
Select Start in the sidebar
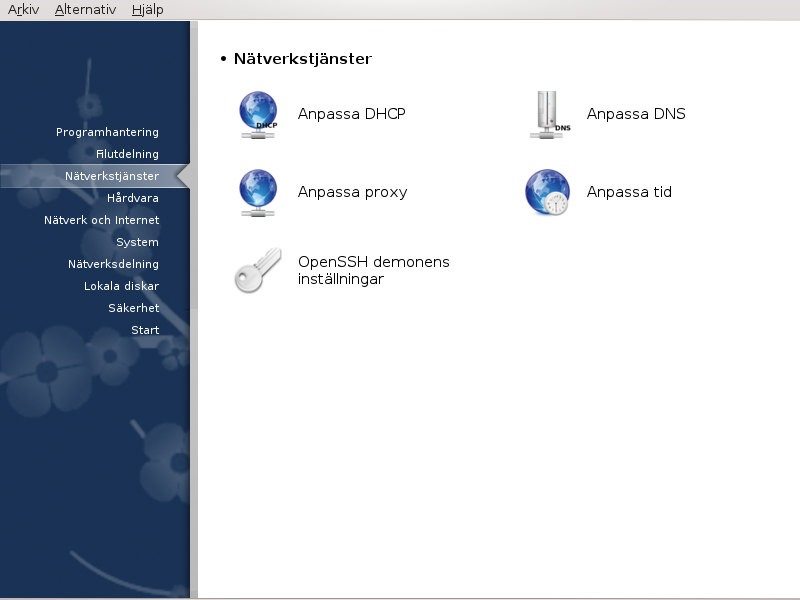tap(145, 330)
